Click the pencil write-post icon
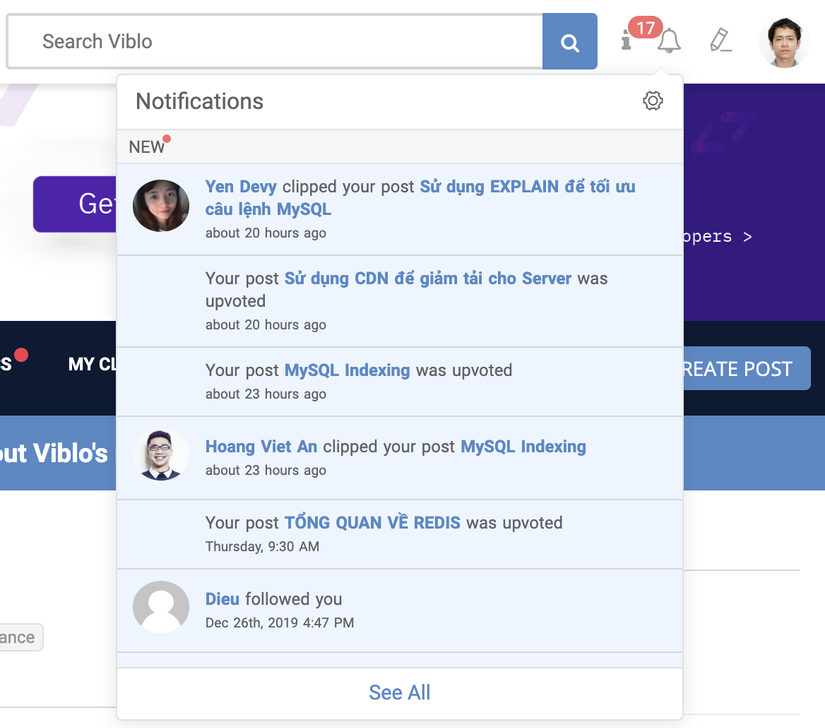The height and width of the screenshot is (728, 825). [x=720, y=40]
